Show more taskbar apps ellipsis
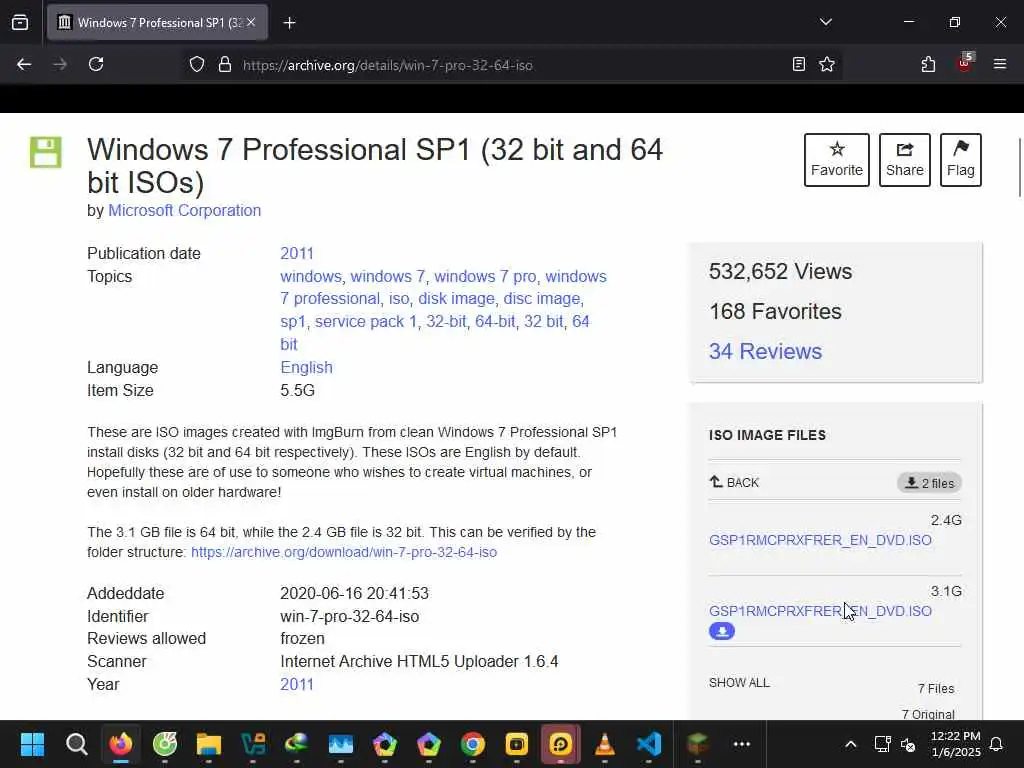Viewport: 1024px width, 768px height. click(742, 744)
